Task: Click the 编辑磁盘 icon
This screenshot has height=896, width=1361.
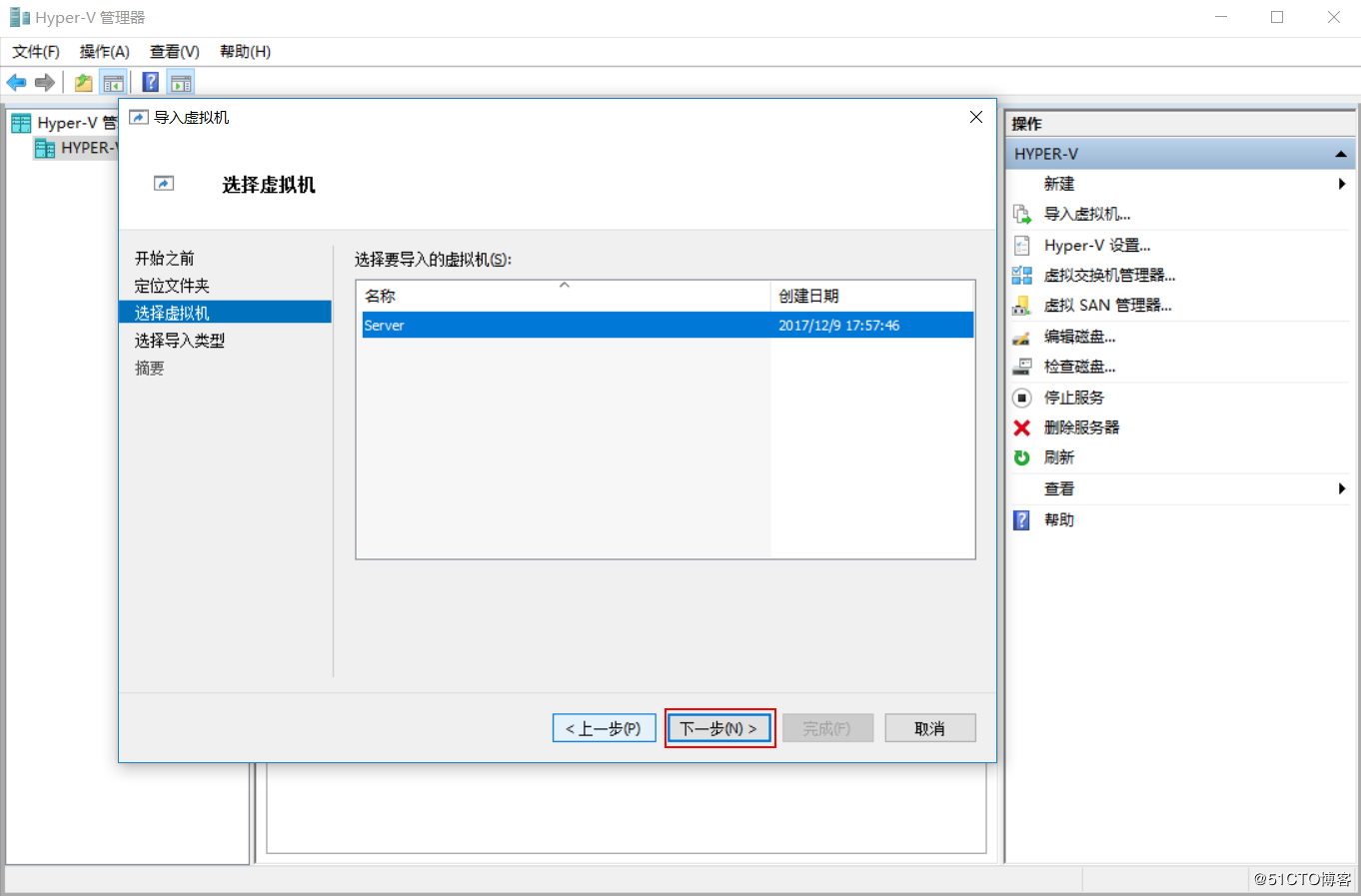Action: [1023, 336]
